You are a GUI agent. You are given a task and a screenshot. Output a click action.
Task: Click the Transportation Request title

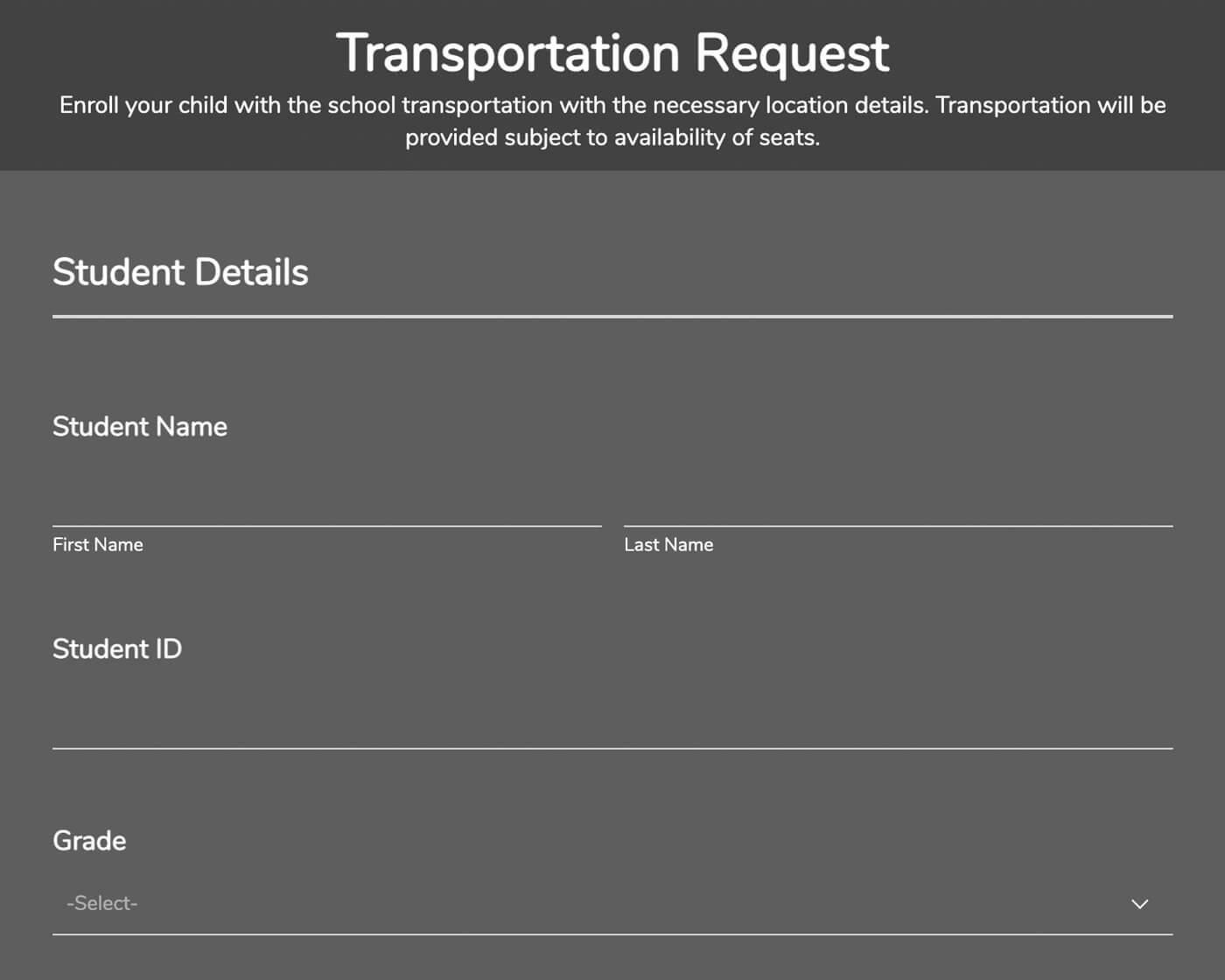(612, 52)
